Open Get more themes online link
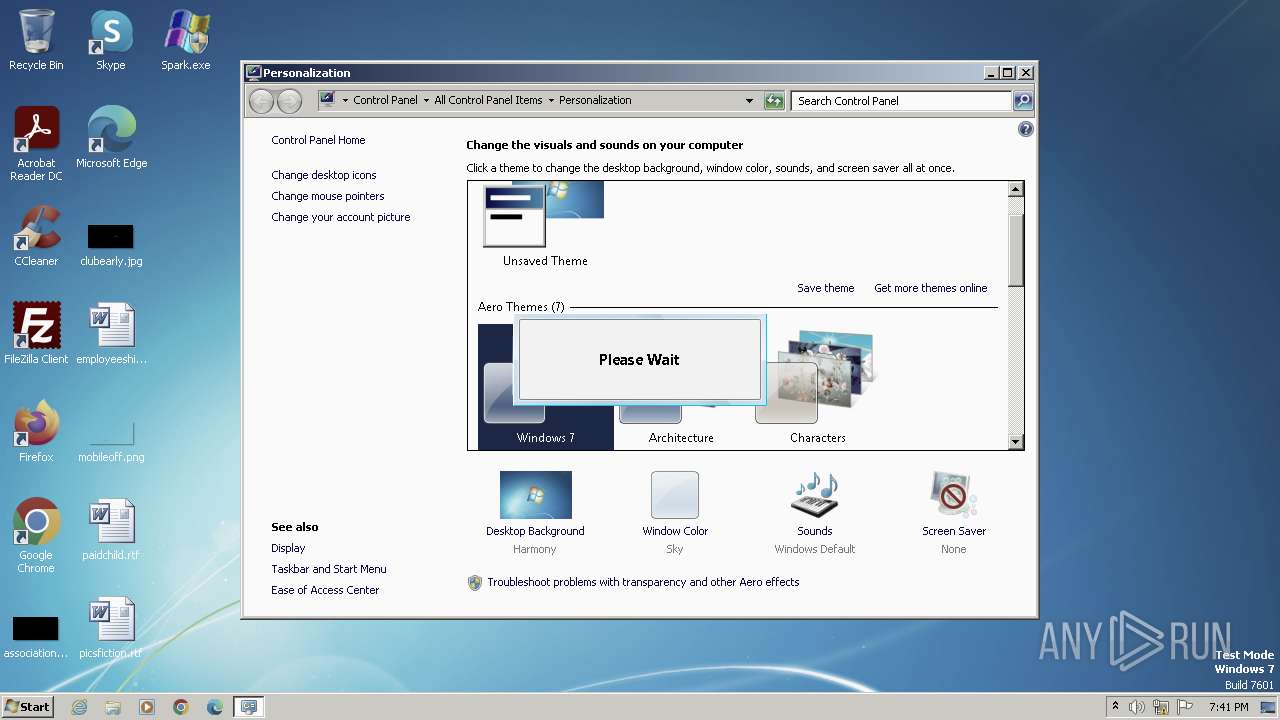This screenshot has height=720, width=1280. [x=930, y=288]
